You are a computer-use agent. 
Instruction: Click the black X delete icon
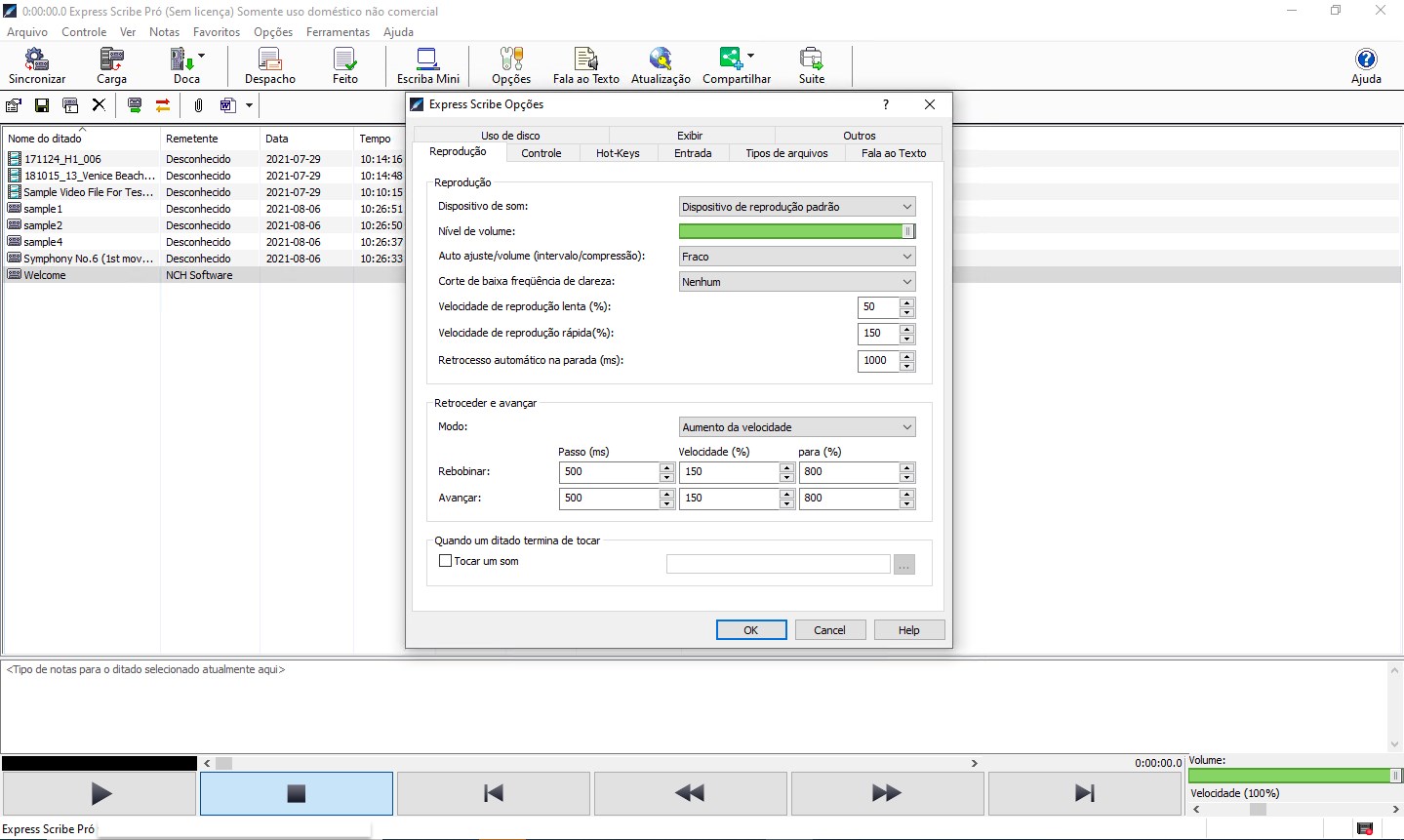(99, 105)
